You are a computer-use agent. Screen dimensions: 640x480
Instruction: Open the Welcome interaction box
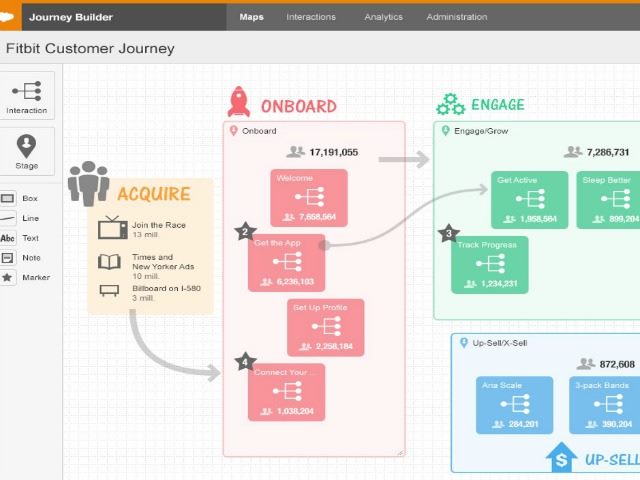(309, 198)
